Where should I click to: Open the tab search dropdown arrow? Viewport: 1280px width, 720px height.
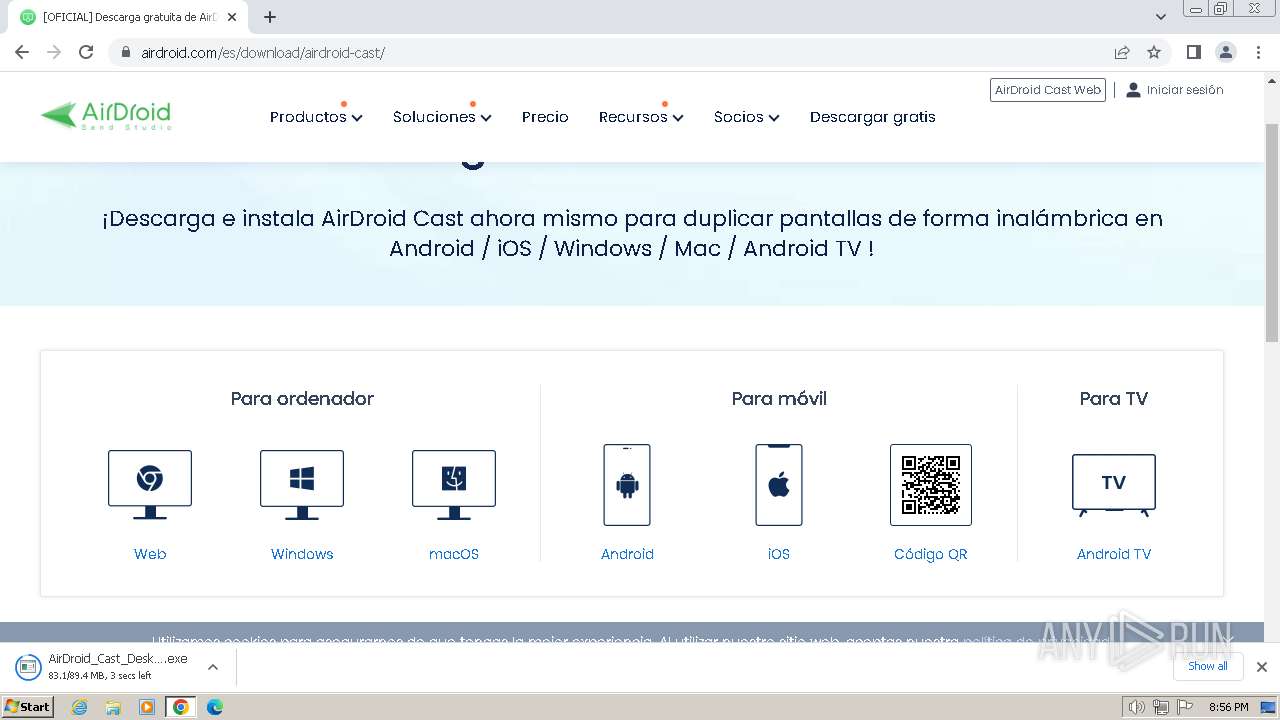1161,17
